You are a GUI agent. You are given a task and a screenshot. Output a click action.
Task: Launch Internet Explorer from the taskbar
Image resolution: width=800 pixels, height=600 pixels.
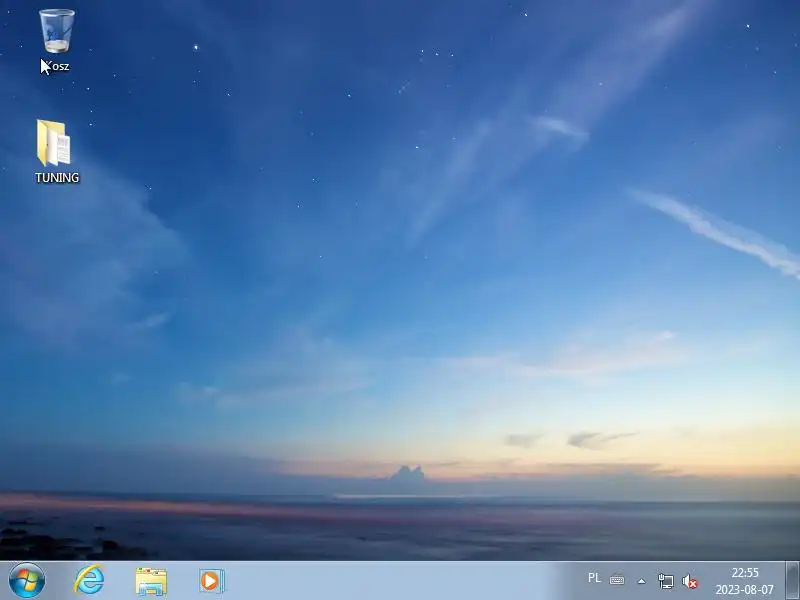click(x=89, y=581)
